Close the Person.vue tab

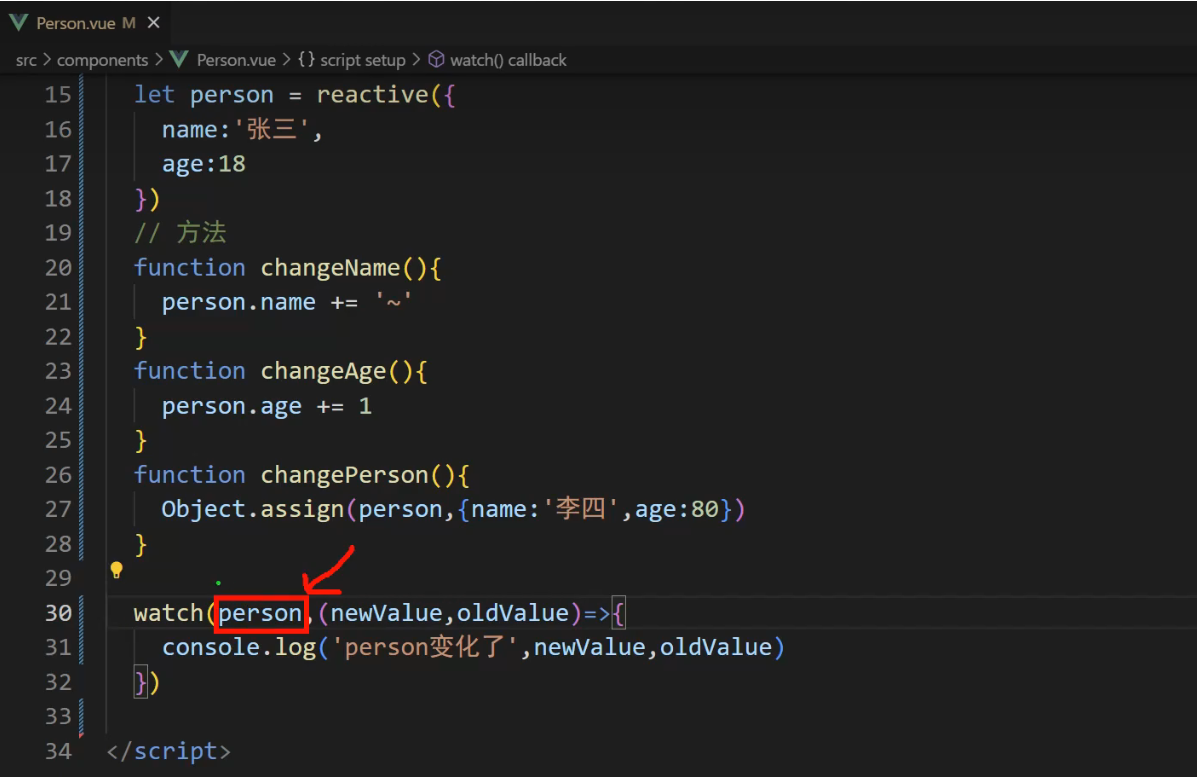click(153, 23)
